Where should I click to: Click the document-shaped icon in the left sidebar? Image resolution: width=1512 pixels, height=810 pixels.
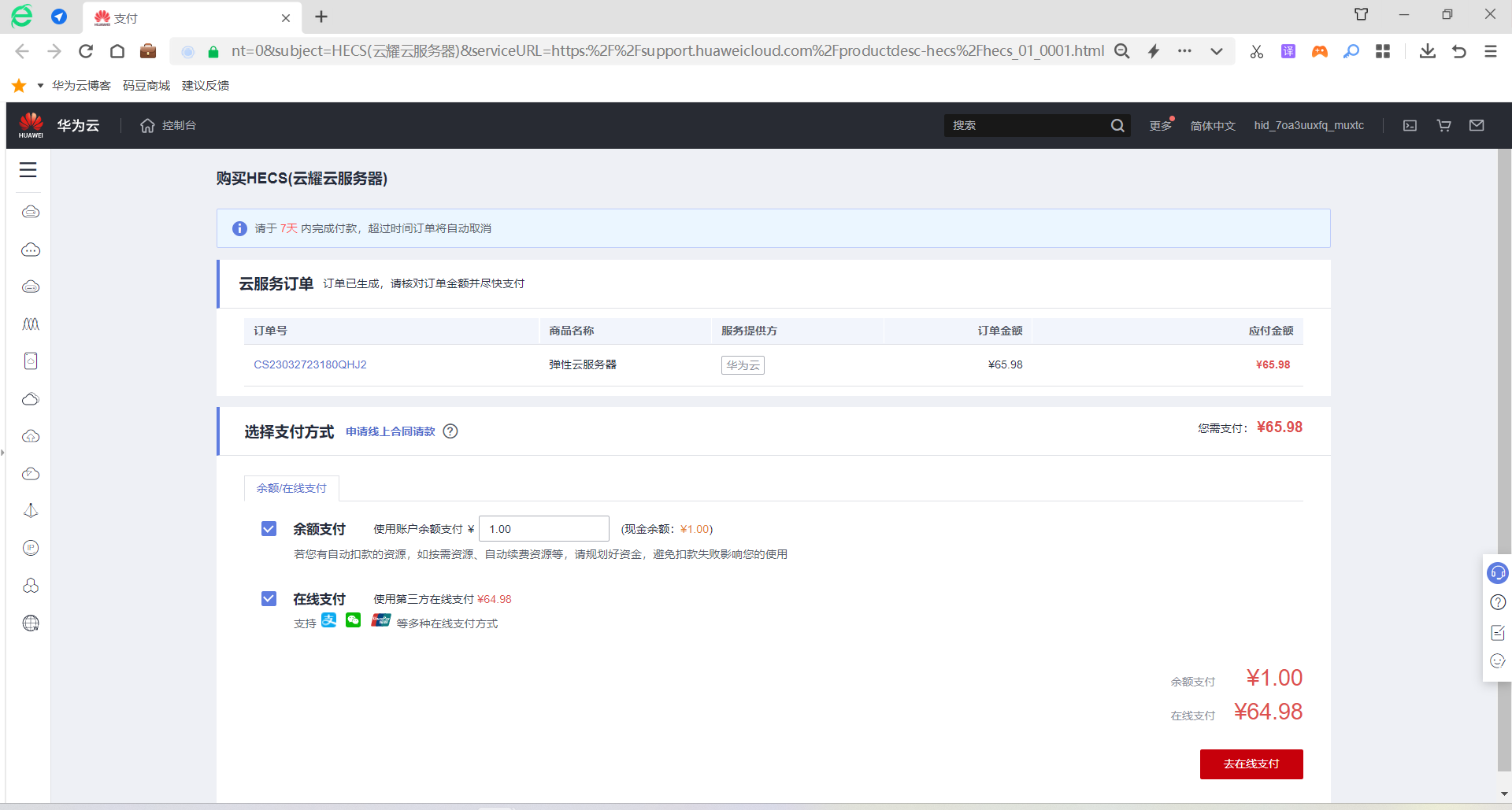(x=31, y=361)
